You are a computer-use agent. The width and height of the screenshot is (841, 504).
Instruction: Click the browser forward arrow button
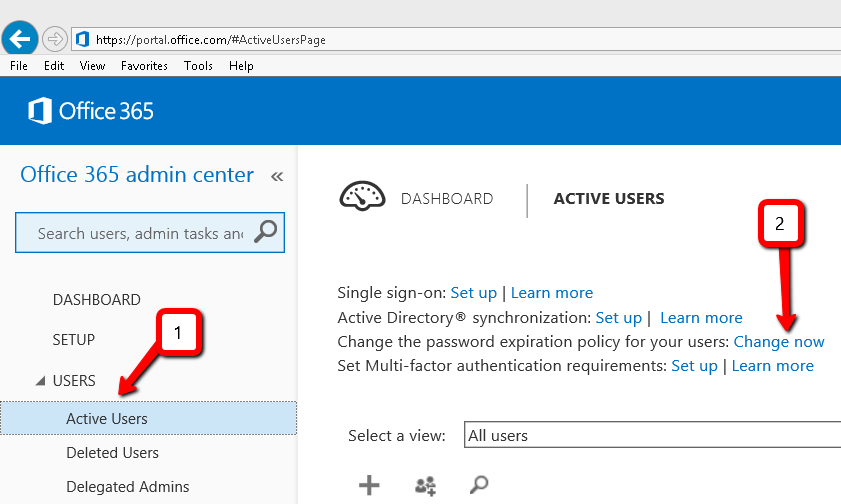tap(54, 39)
